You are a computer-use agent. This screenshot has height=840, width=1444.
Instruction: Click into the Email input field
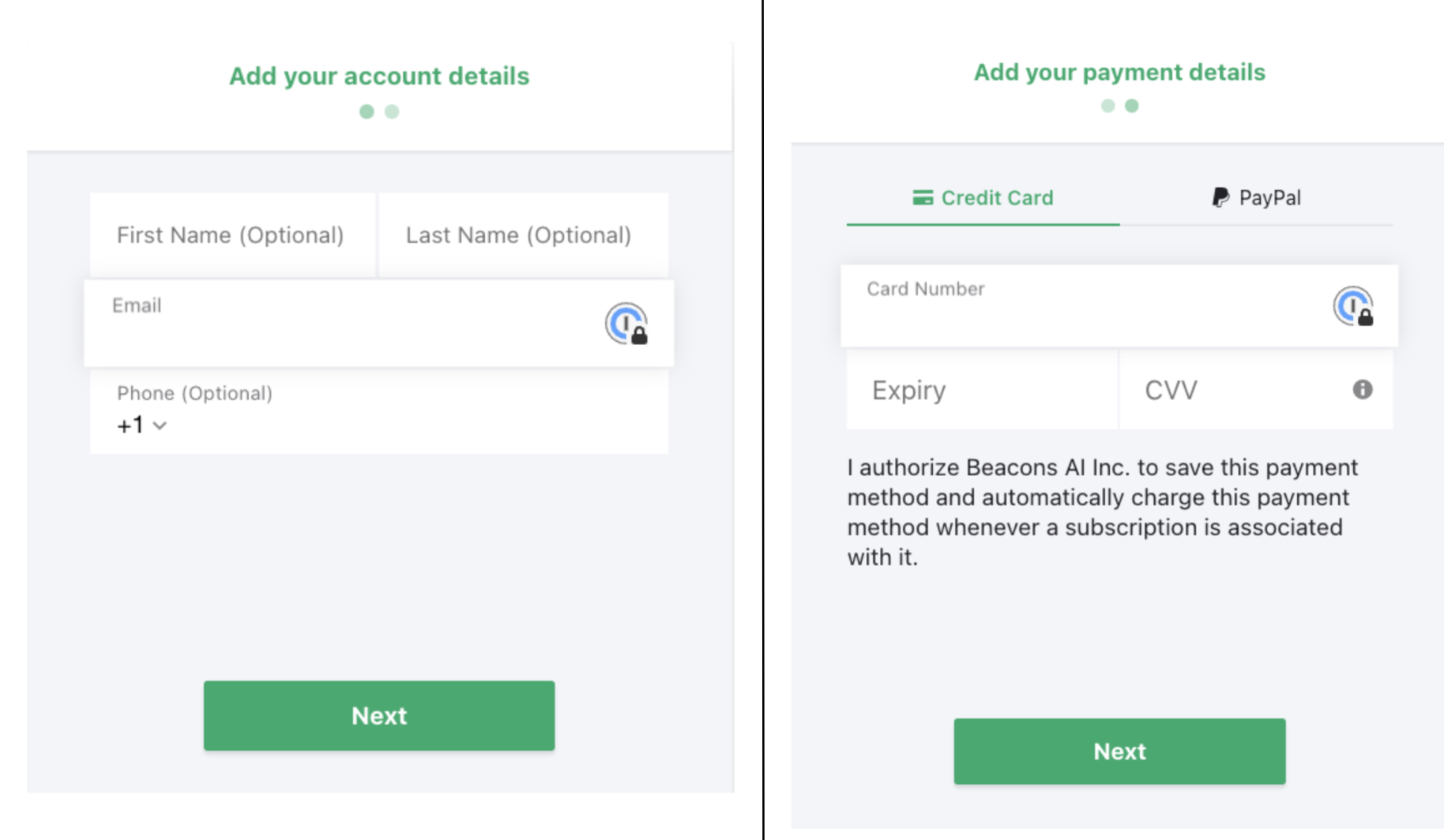point(379,323)
